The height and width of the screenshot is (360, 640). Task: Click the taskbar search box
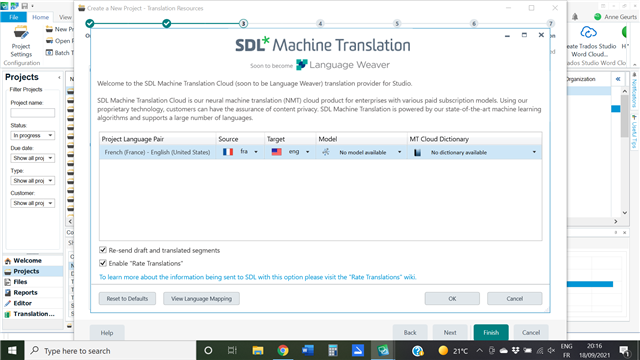coord(111,351)
